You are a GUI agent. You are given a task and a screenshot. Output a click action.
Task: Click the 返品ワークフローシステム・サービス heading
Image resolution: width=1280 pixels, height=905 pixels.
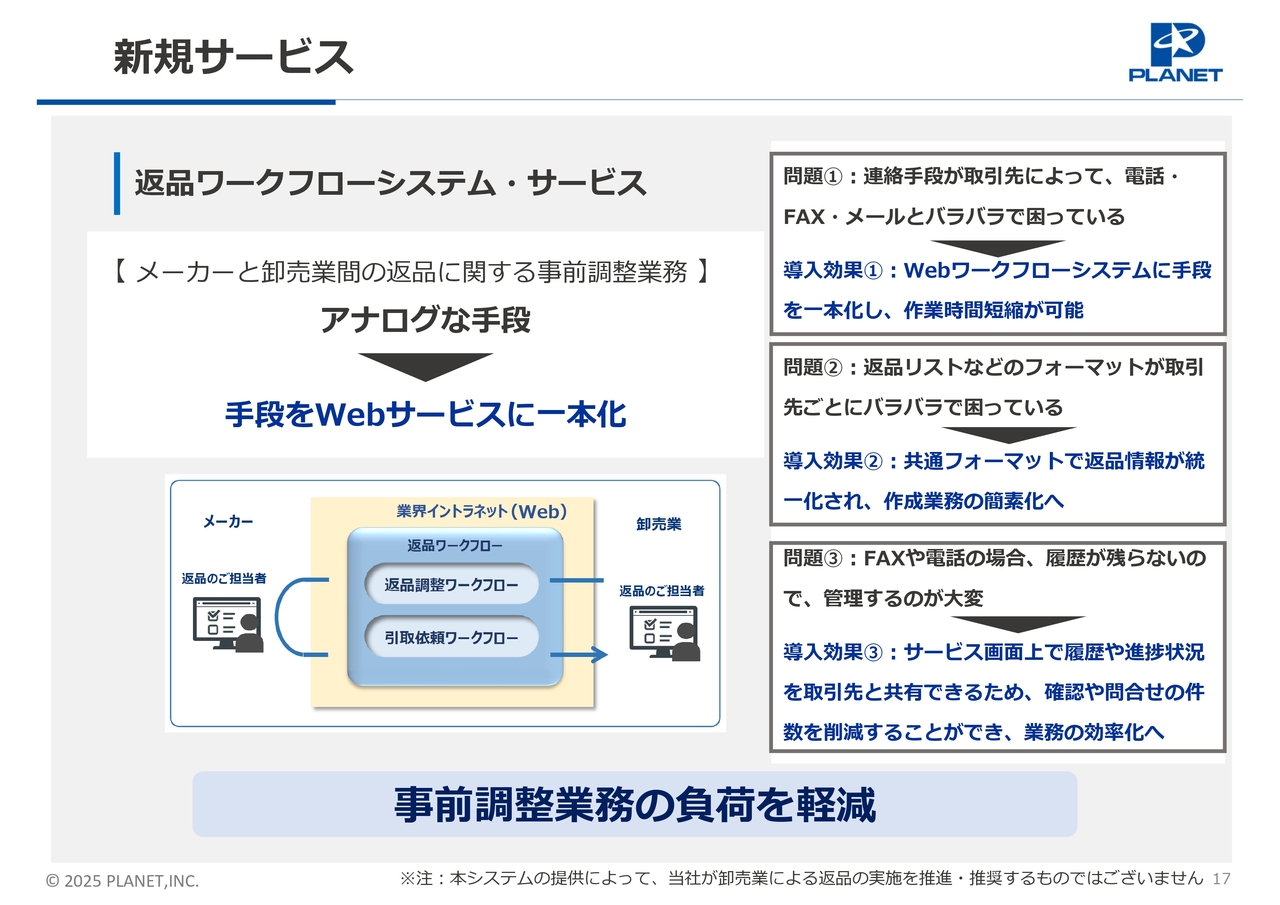(x=390, y=183)
